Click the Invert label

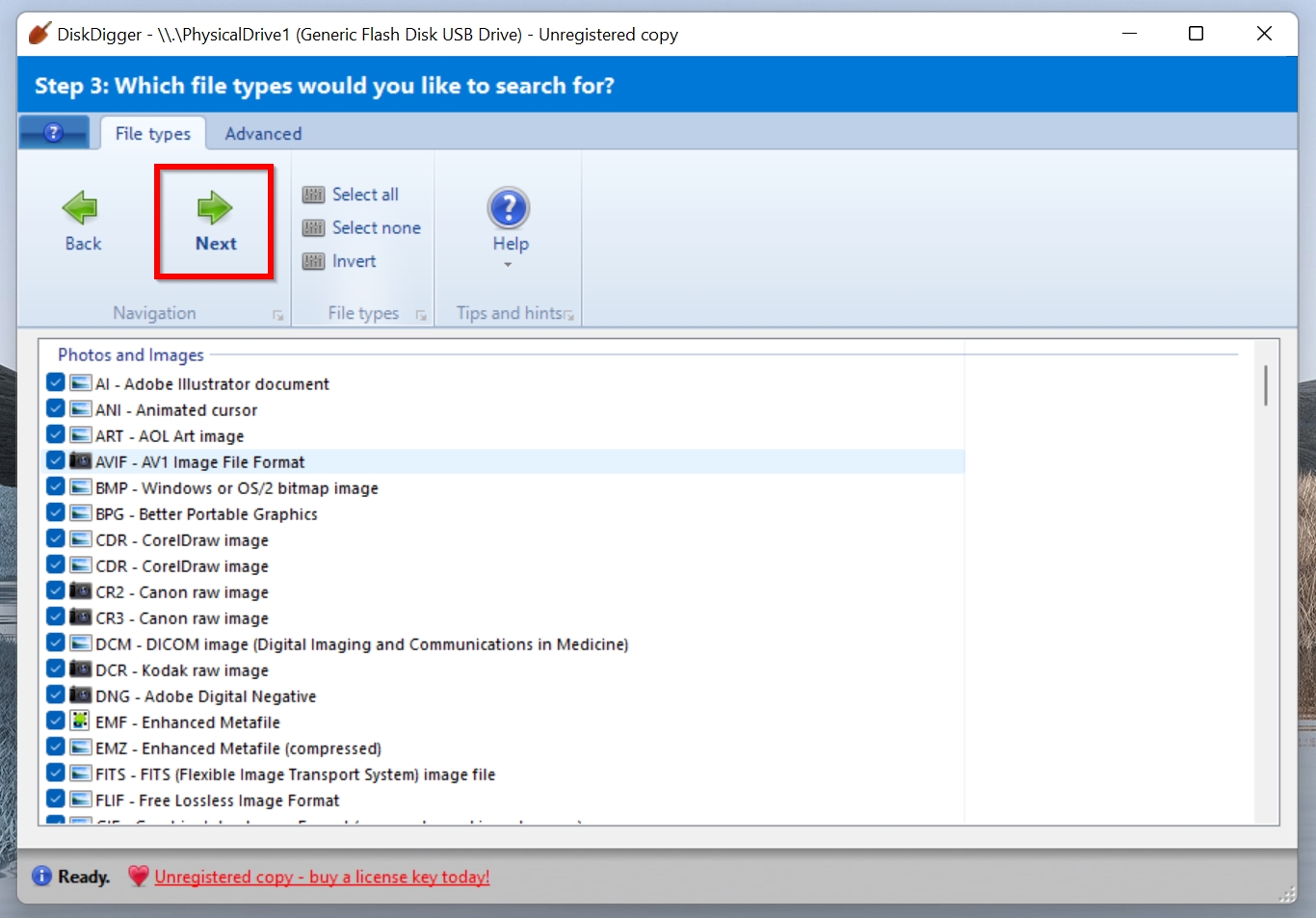pos(354,261)
